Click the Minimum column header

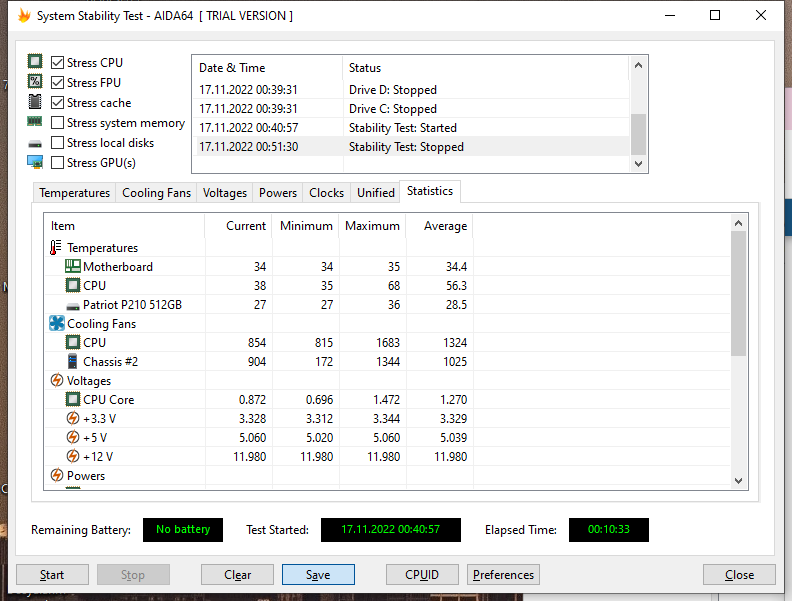pyautogui.click(x=306, y=226)
